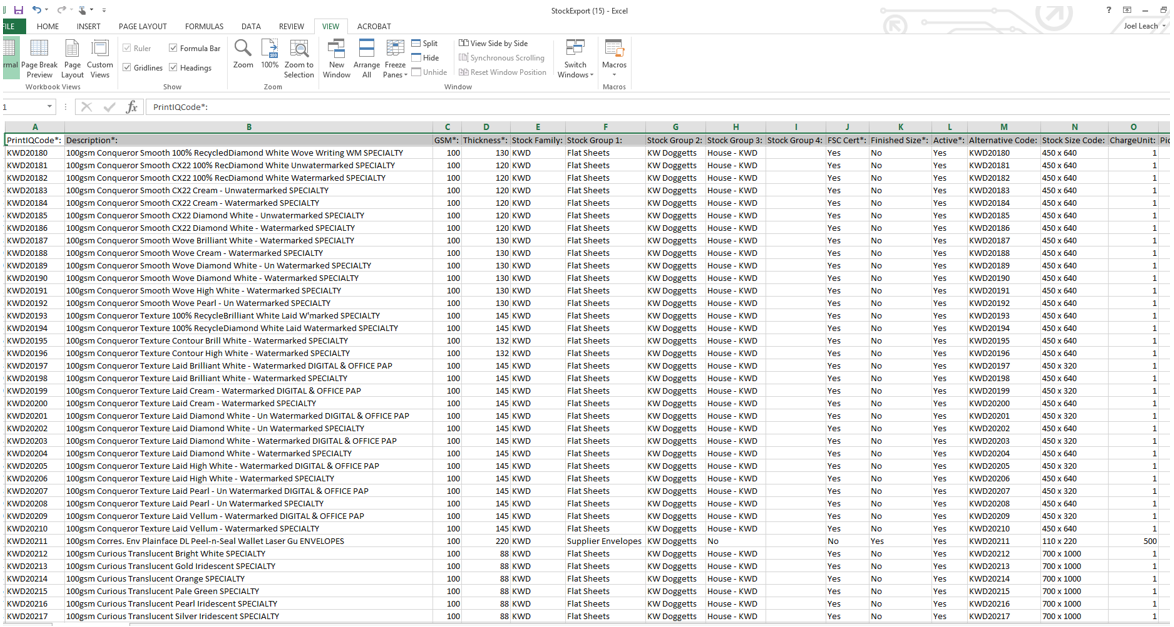The height and width of the screenshot is (627, 1174).
Task: Select cell 100gsm Curious Translucent Orange SPECIALTY
Action: click(249, 579)
